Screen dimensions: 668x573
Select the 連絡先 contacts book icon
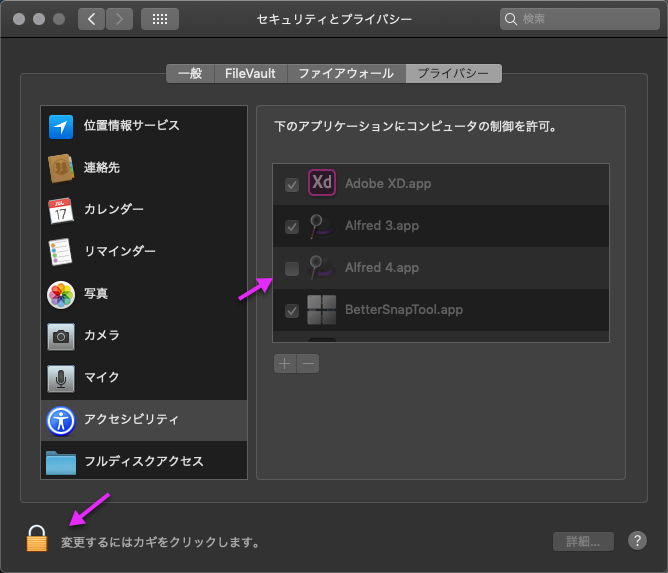coord(61,168)
